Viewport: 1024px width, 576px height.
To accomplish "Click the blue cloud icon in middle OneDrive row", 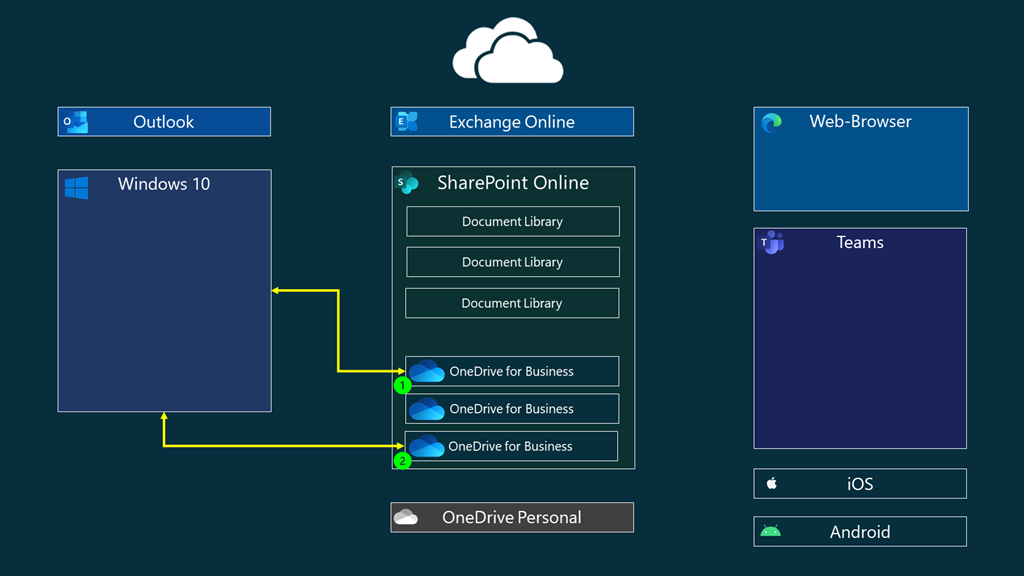I will (427, 409).
